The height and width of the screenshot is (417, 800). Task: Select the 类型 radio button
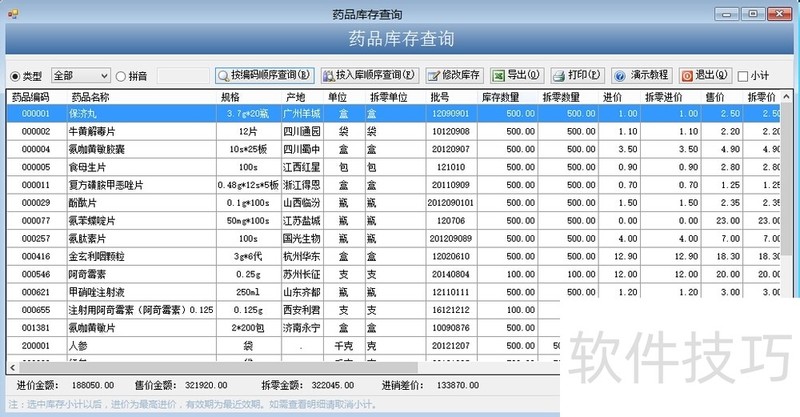15,76
